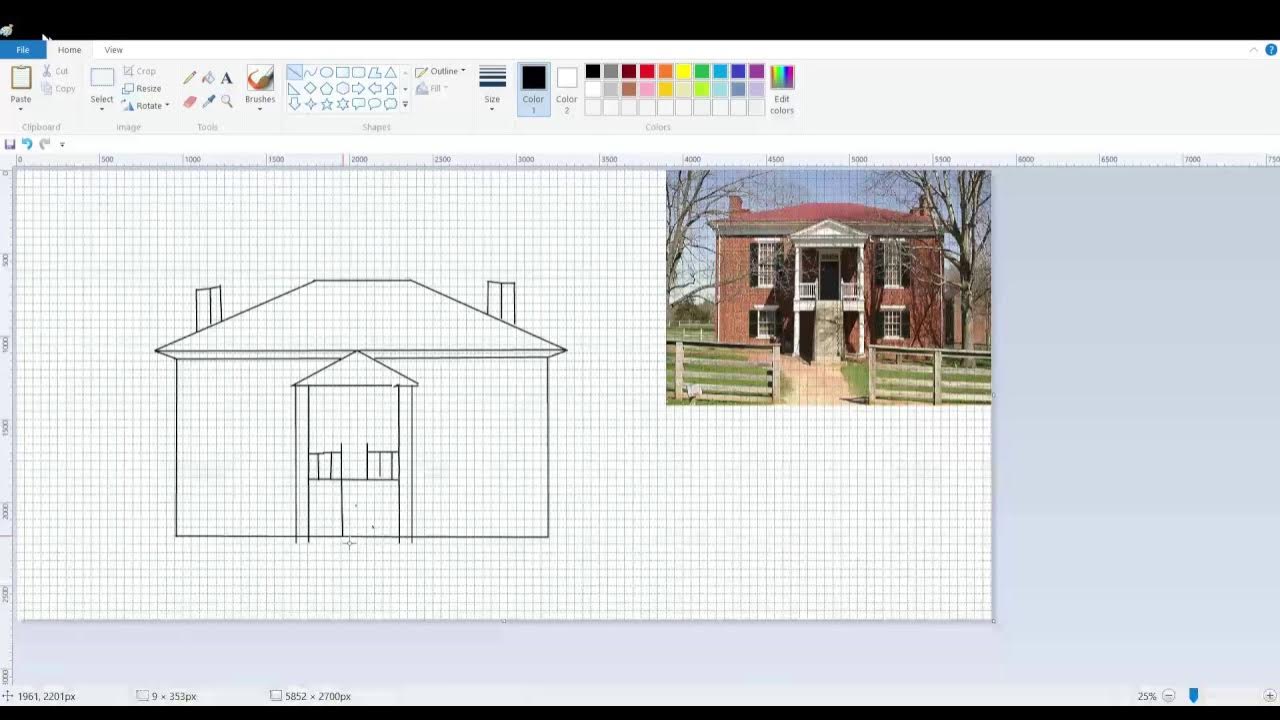Switch to the View tab
The width and height of the screenshot is (1280, 720).
(x=113, y=50)
